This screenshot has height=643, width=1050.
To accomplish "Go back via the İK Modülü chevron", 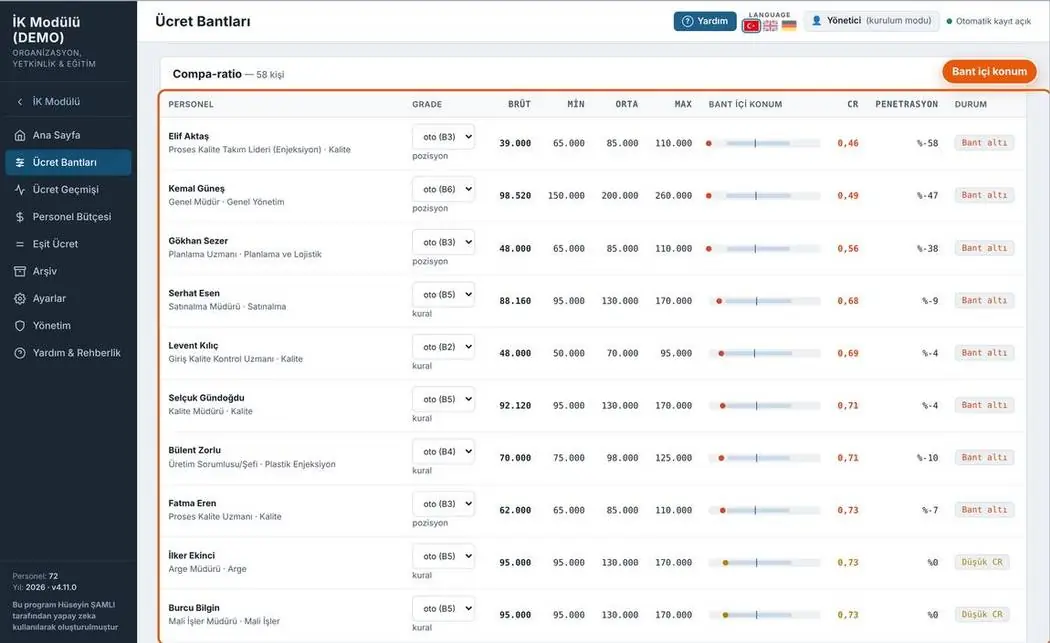I will pyautogui.click(x=19, y=102).
